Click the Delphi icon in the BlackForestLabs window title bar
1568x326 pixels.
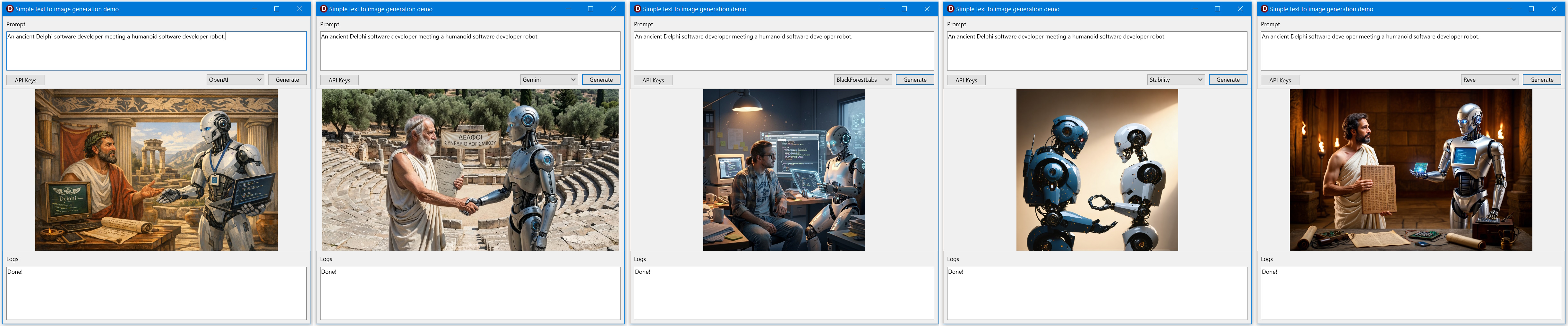click(x=637, y=9)
